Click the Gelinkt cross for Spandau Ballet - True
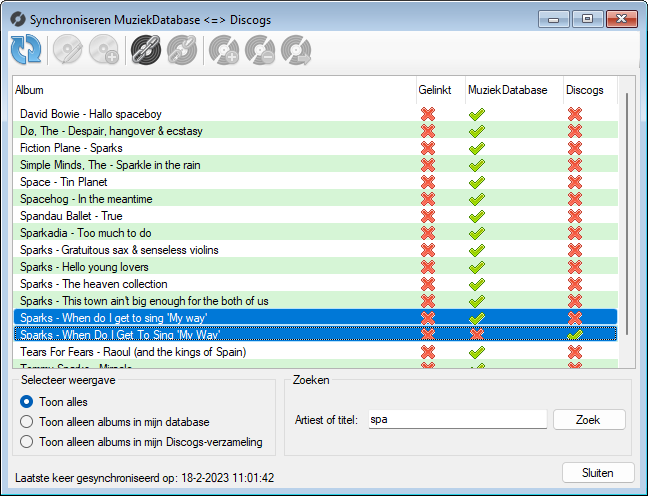 (428, 216)
